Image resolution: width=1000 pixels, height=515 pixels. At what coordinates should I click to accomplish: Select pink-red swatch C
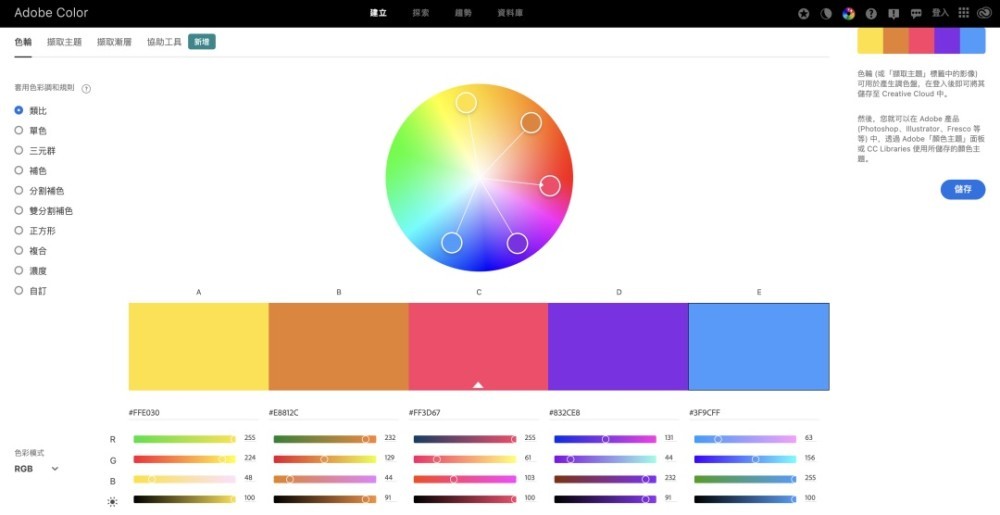(478, 346)
